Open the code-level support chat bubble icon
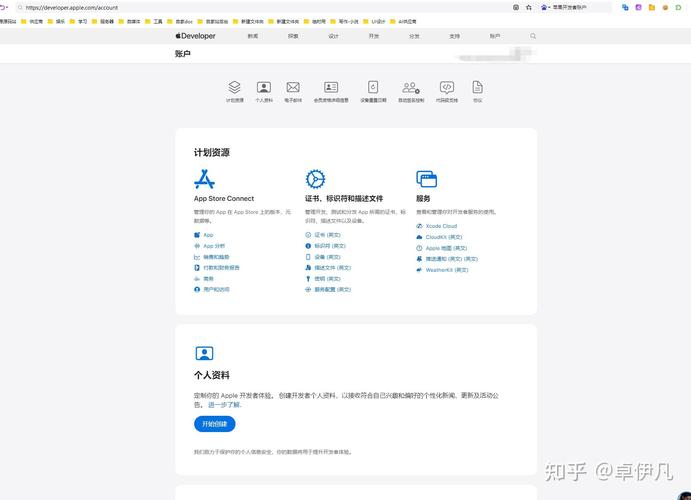This screenshot has width=691, height=500. [x=447, y=87]
